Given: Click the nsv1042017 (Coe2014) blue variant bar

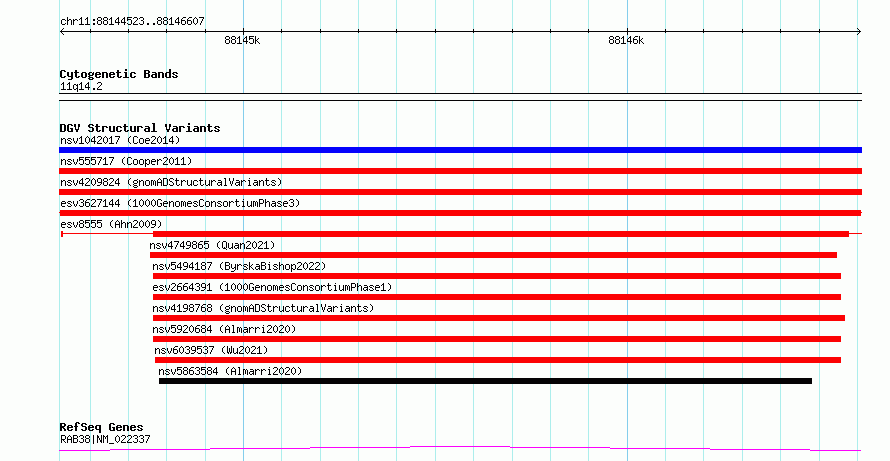Looking at the screenshot, I should point(460,150).
